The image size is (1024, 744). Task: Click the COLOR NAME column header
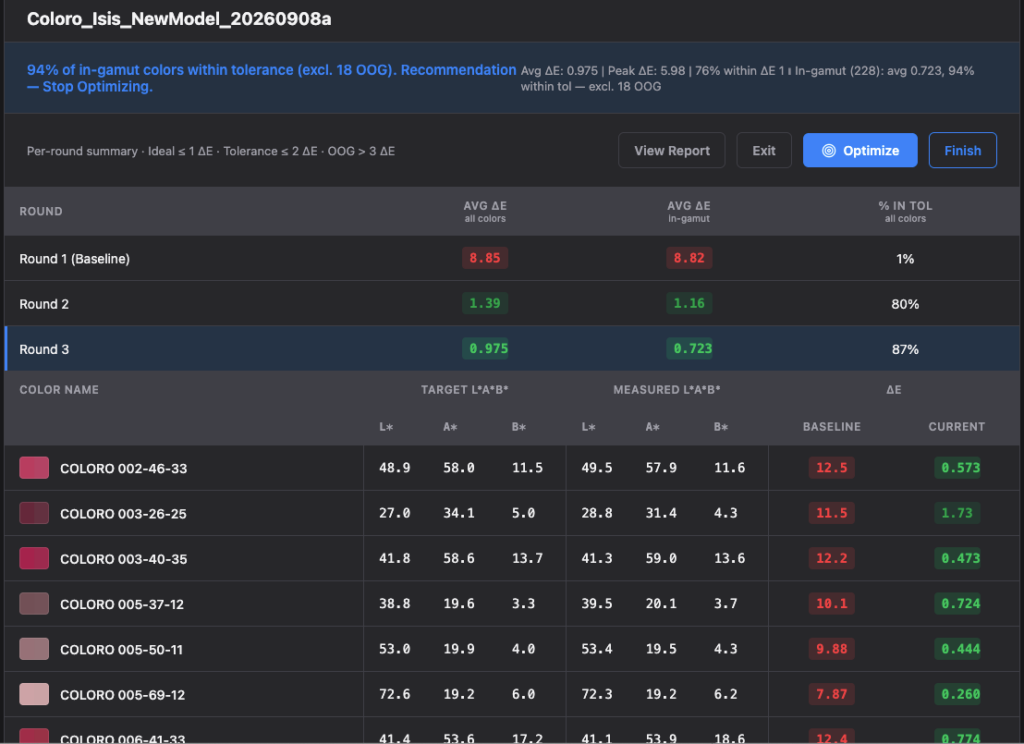tap(59, 389)
